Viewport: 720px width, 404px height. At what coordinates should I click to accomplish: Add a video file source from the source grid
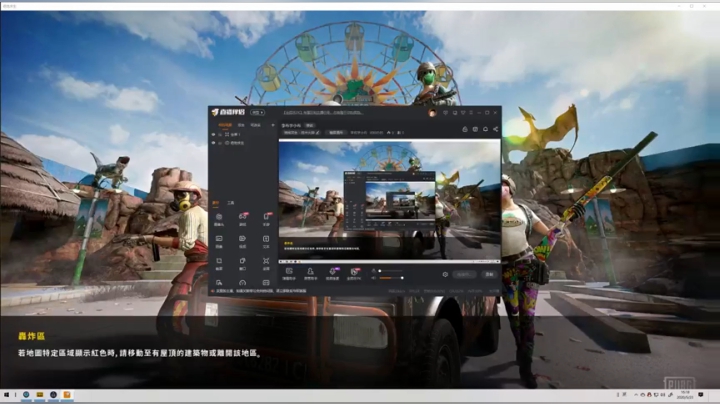[x=242, y=241]
